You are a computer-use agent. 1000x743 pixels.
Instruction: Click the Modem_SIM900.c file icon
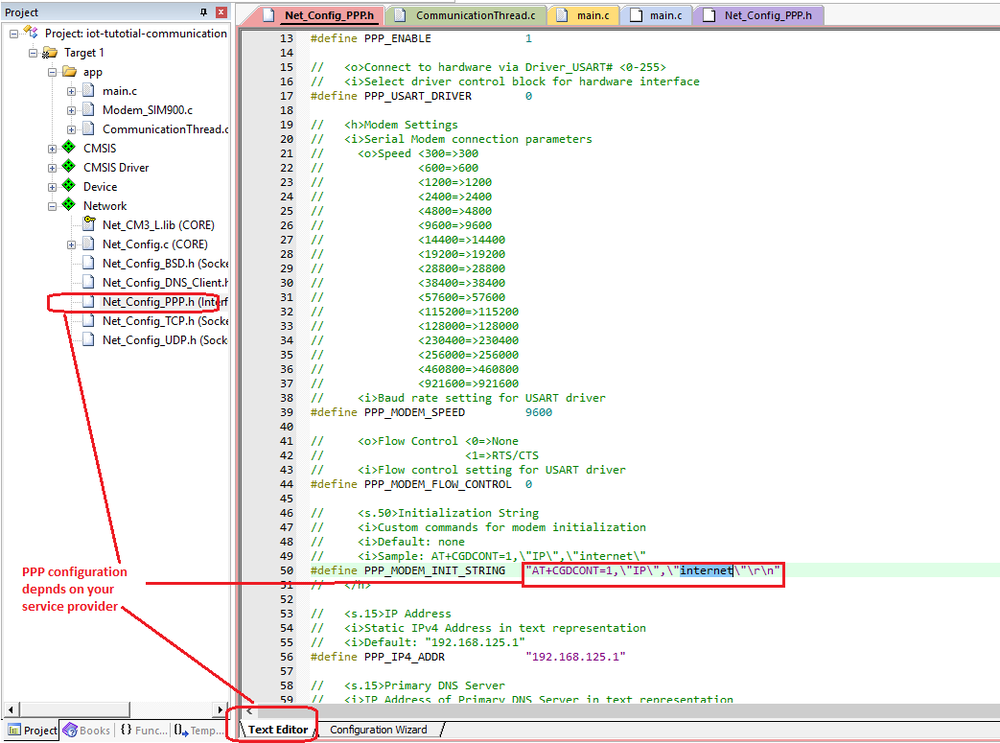(x=88, y=110)
